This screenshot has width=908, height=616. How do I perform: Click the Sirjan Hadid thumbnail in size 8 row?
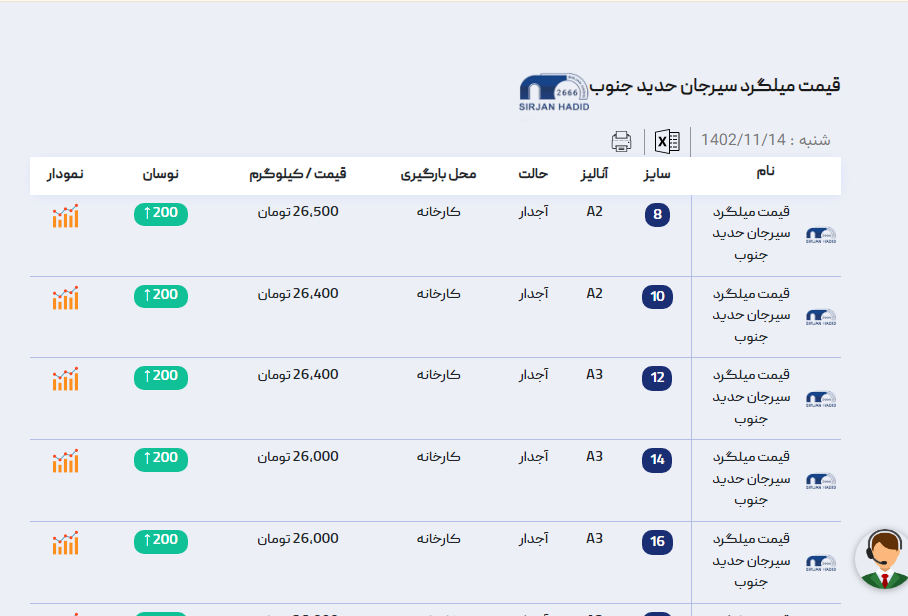coord(821,234)
